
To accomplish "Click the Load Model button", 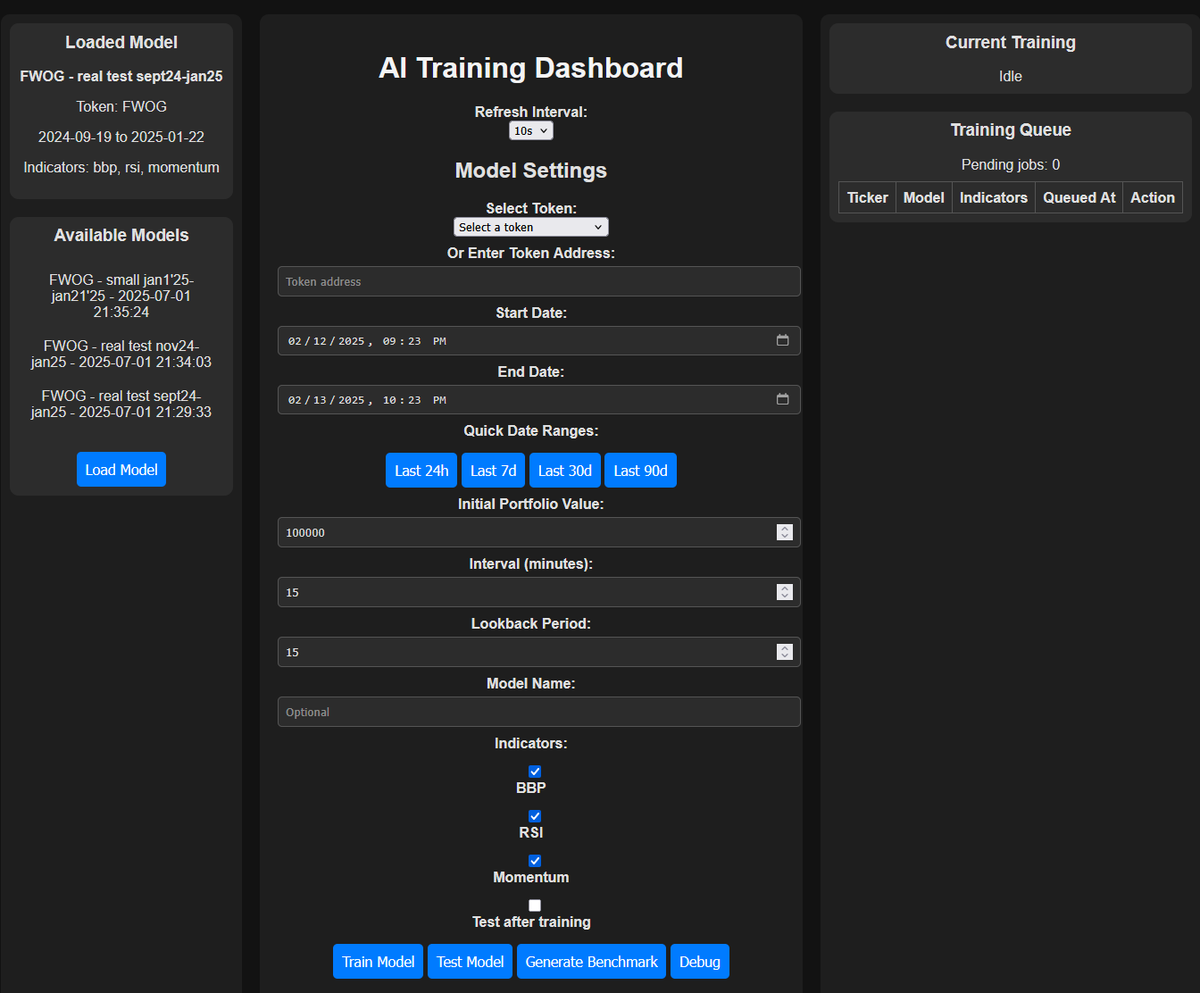I will pyautogui.click(x=121, y=469).
